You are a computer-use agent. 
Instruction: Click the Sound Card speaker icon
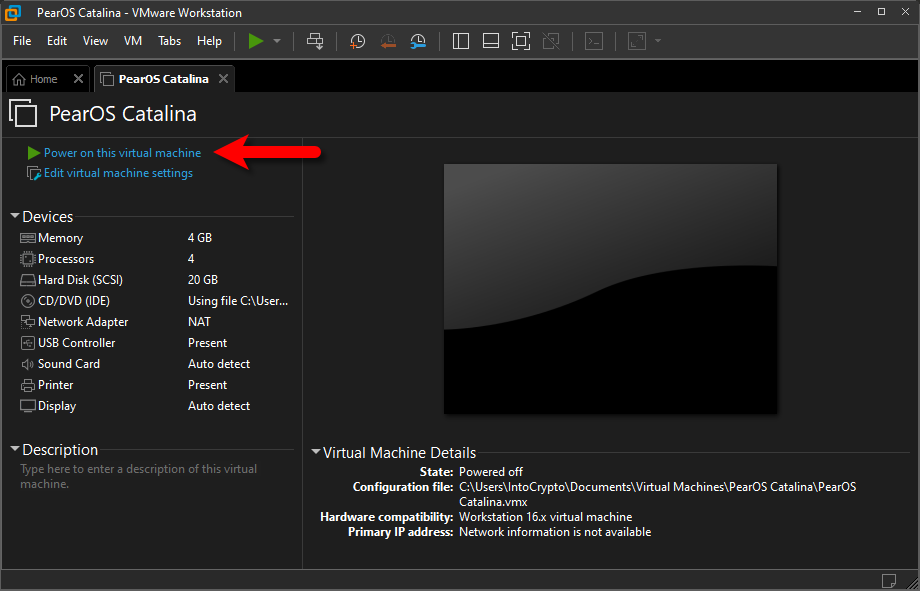pos(28,364)
